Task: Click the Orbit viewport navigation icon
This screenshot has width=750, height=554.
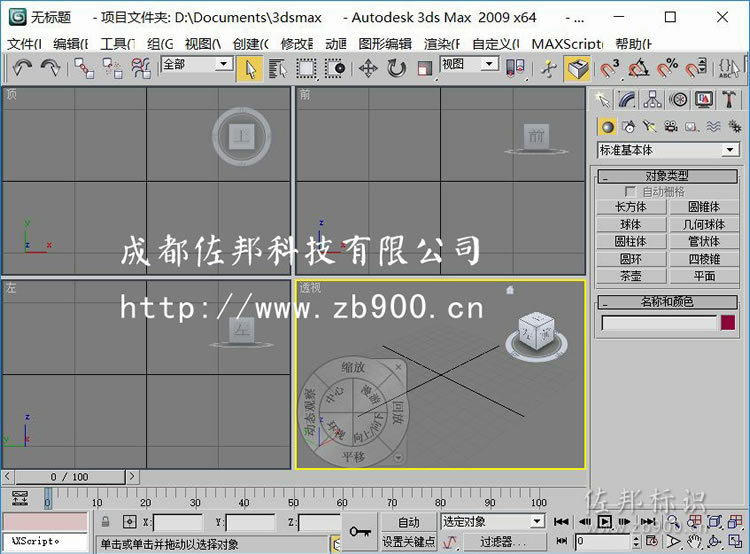Action: (x=715, y=542)
